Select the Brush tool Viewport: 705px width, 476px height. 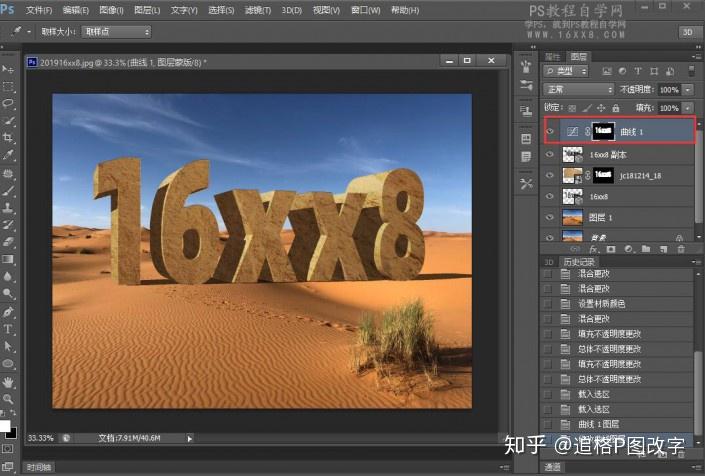[8, 191]
